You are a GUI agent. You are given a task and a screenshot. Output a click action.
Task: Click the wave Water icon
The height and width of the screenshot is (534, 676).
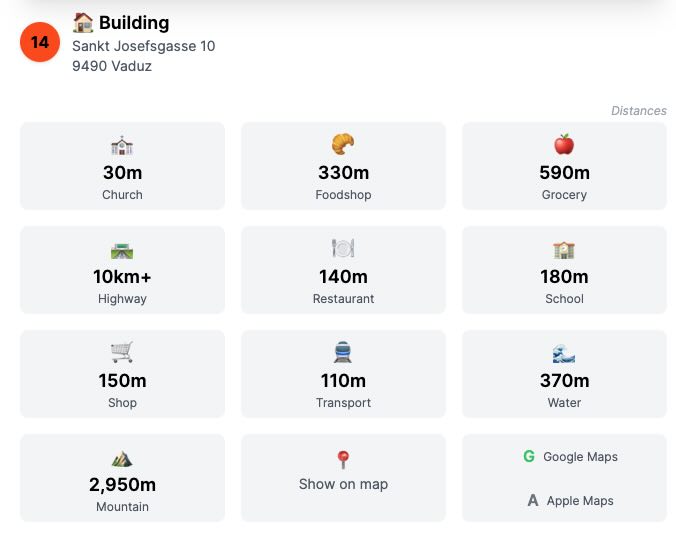point(564,353)
